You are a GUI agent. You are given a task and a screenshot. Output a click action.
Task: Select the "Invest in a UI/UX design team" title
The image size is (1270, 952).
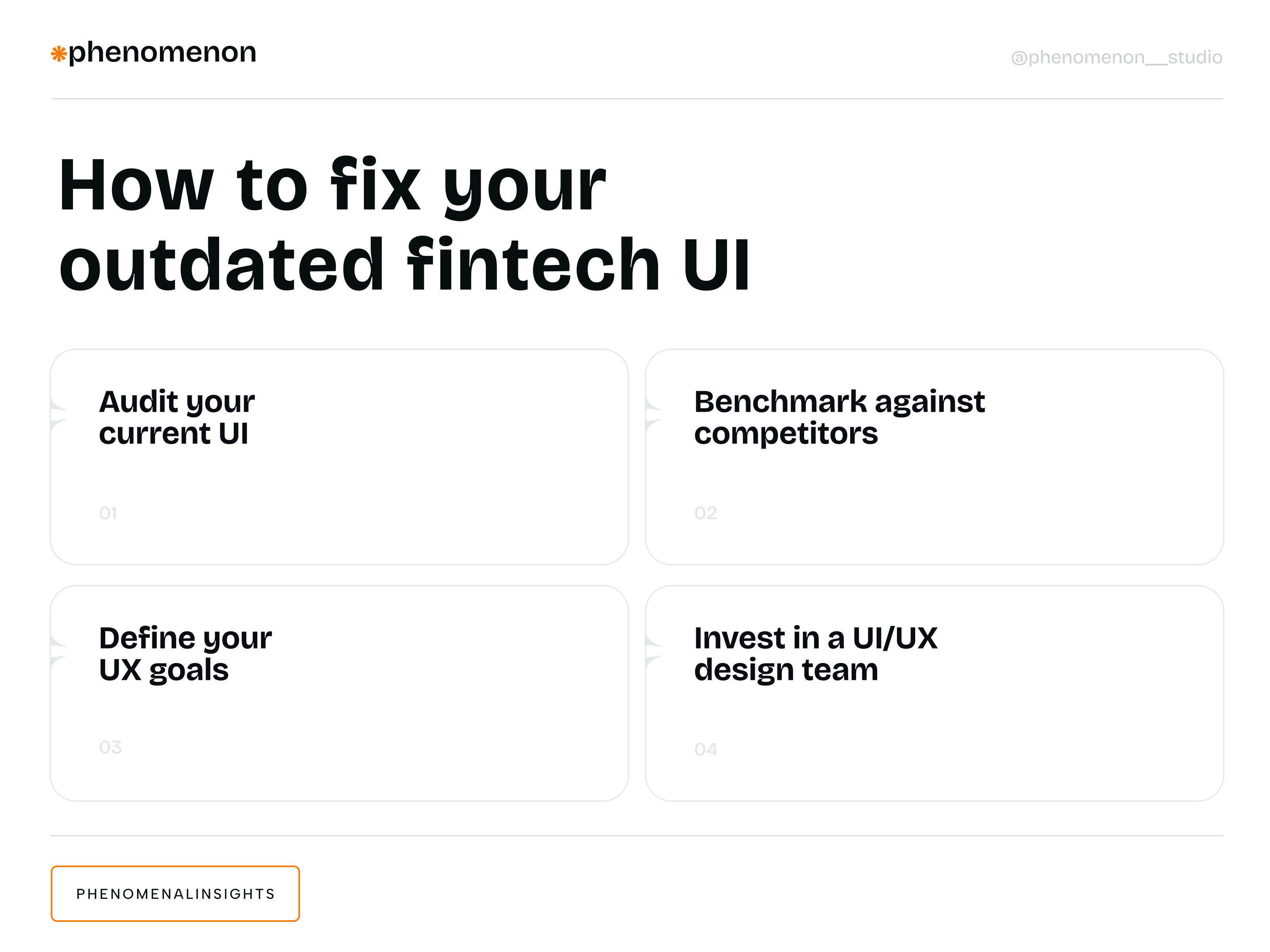(815, 654)
